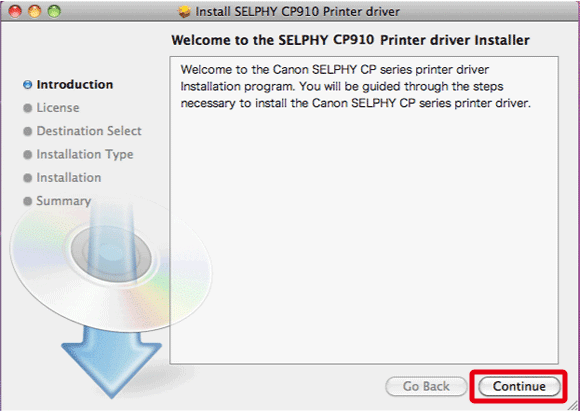Select the Summary step

(x=64, y=201)
